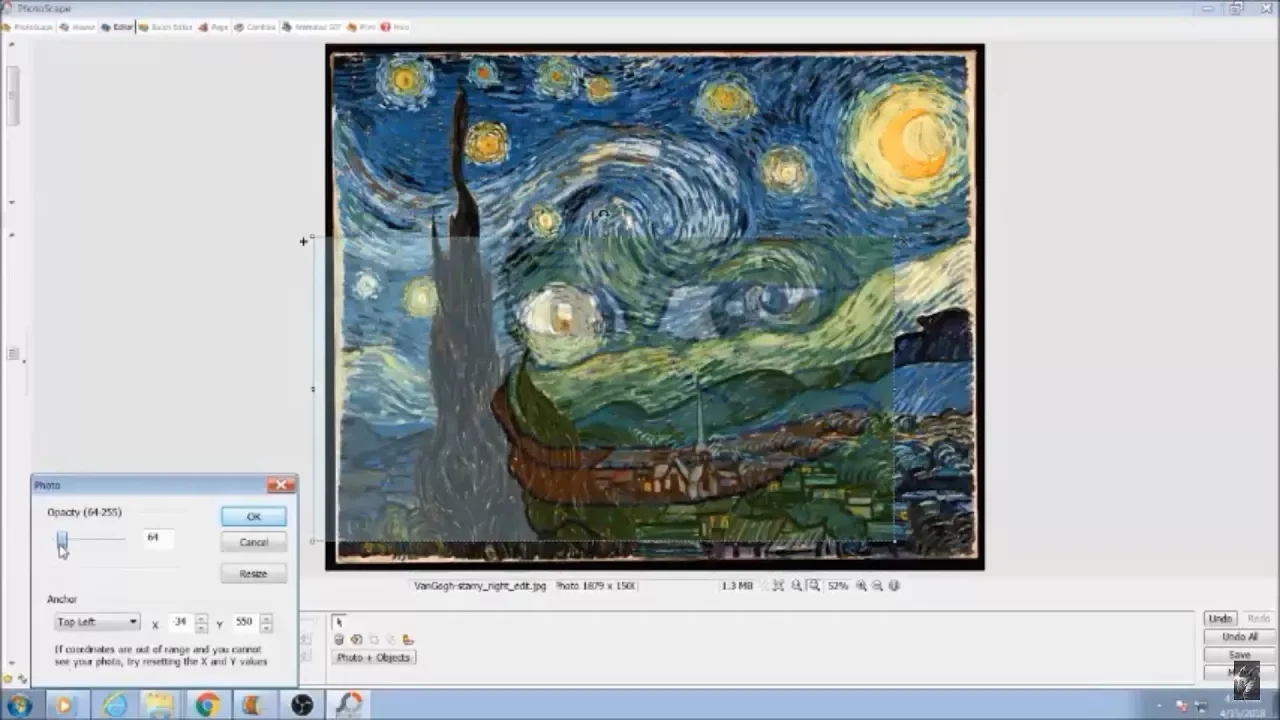Screen dimensions: 1280x720
Task: Open Windows Media Player from the taskbar
Action: click(65, 705)
